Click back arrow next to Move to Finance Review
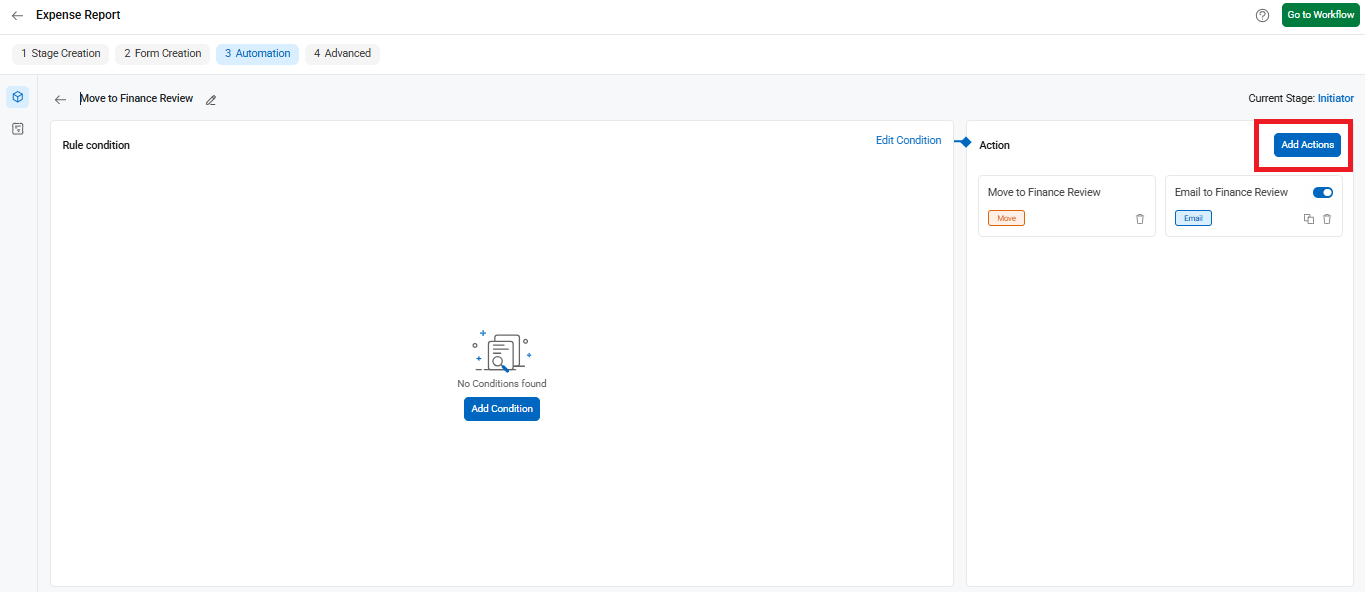The image size is (1365, 592). (60, 100)
